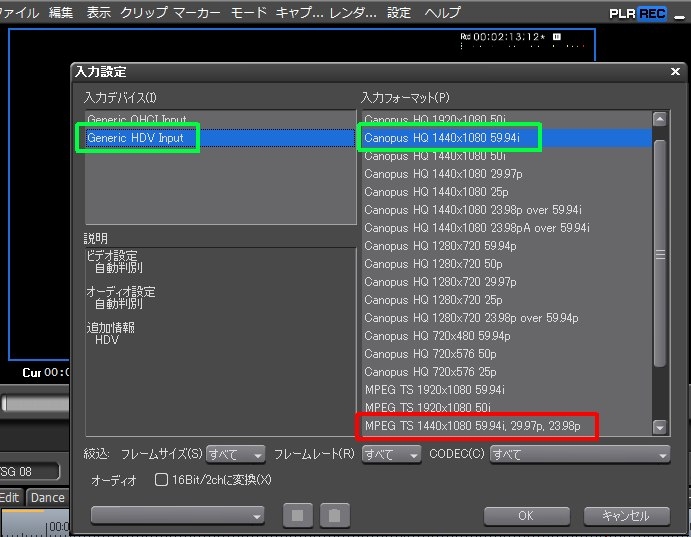The image size is (691, 537).
Task: Click format list scroll-up arrow
Action: [660, 119]
